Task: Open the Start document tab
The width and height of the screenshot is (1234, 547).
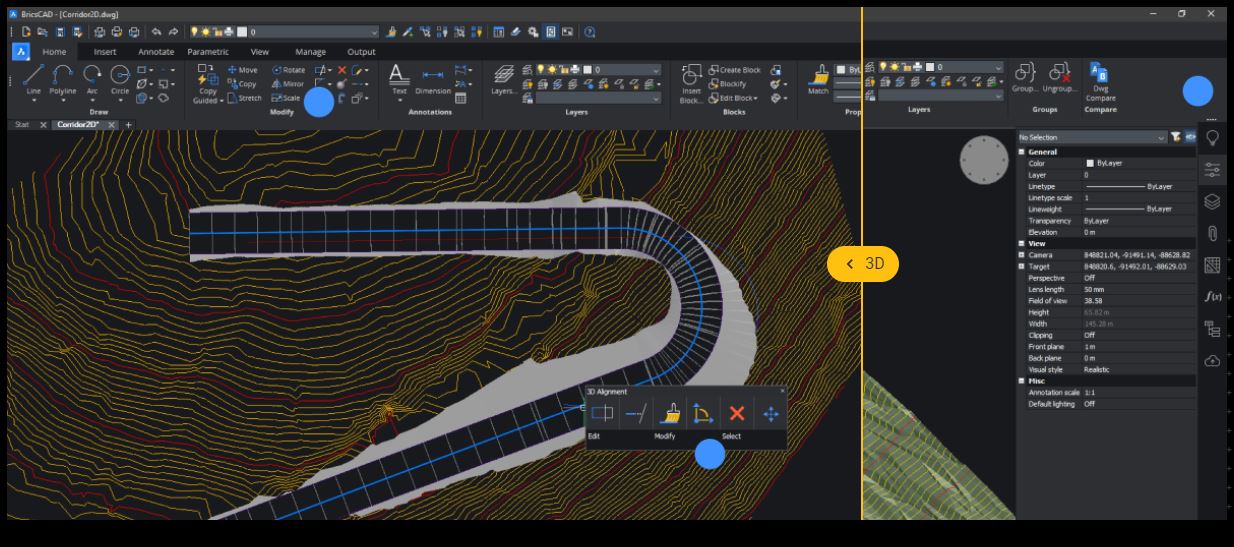Action: click(x=21, y=124)
